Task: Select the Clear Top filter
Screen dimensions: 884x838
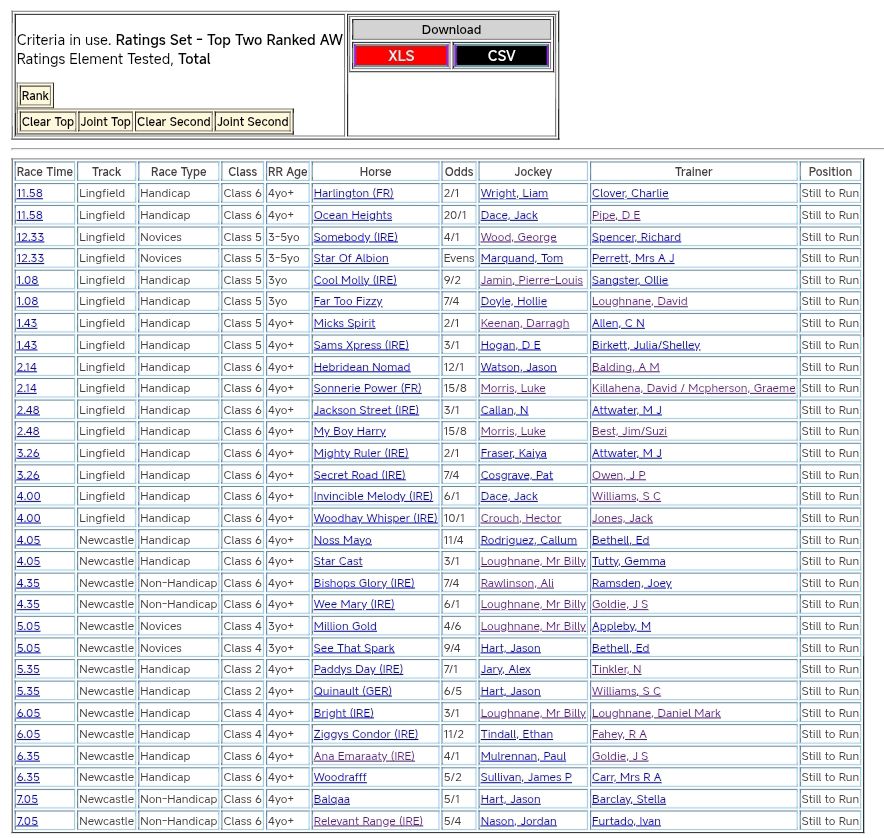Action: click(x=48, y=122)
